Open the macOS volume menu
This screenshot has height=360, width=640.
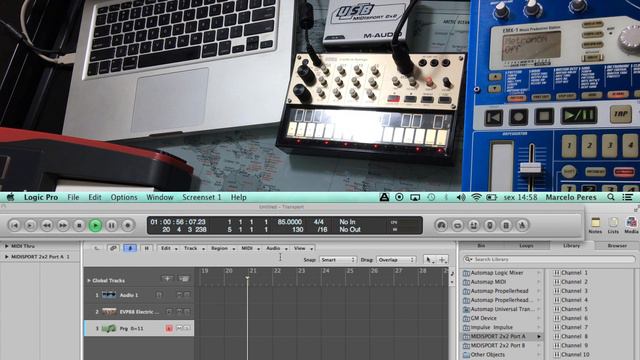(x=461, y=197)
